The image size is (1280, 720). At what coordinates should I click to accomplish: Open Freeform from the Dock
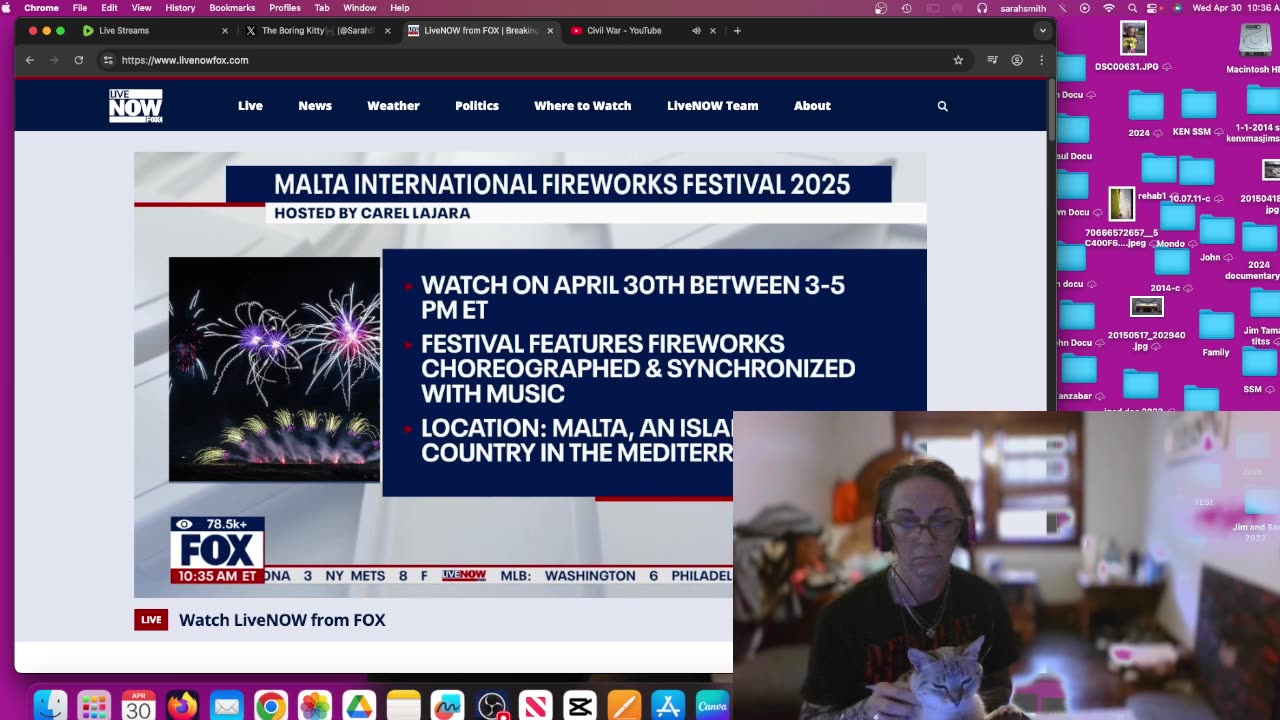[x=447, y=706]
